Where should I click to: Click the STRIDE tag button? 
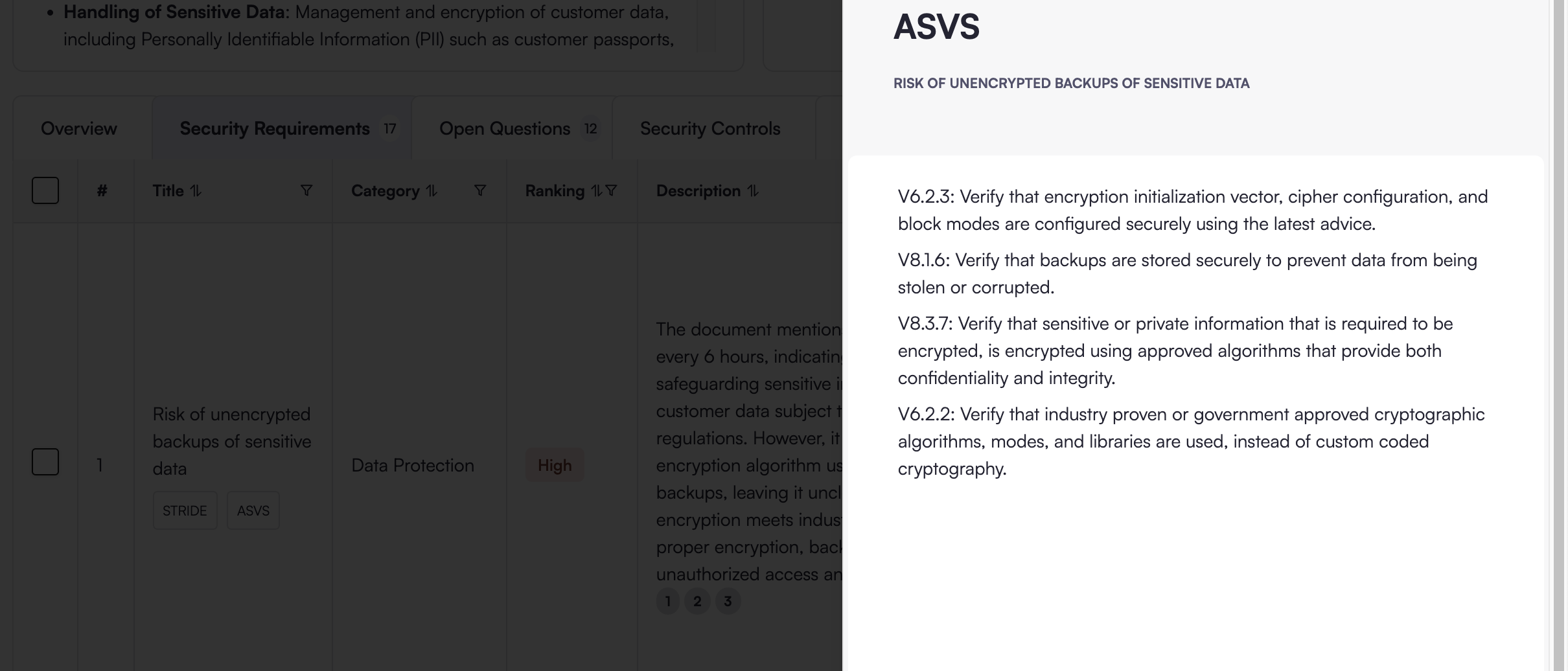pos(185,510)
